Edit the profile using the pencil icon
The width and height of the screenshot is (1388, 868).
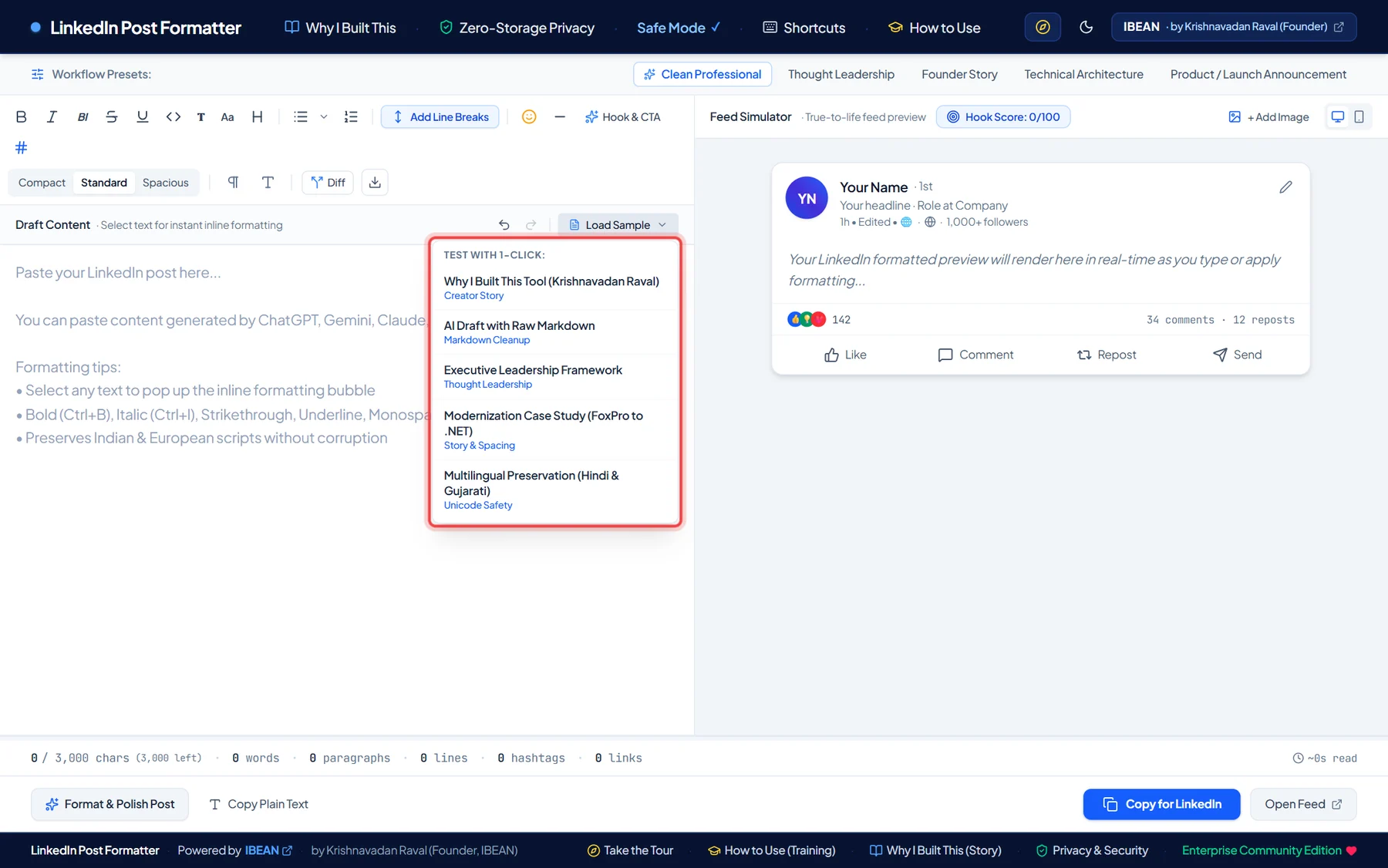point(1285,187)
